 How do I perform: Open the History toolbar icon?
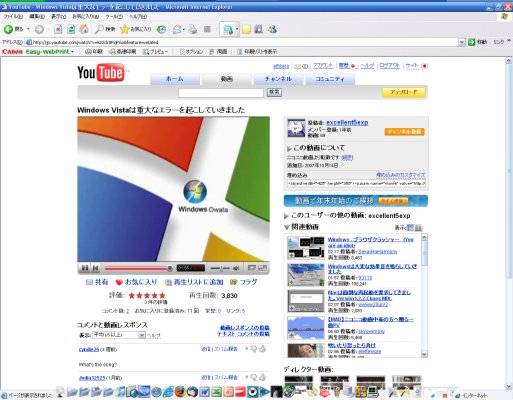[161, 29]
